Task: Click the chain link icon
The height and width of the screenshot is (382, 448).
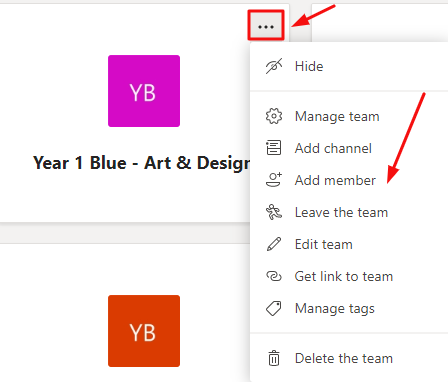Action: (x=274, y=276)
